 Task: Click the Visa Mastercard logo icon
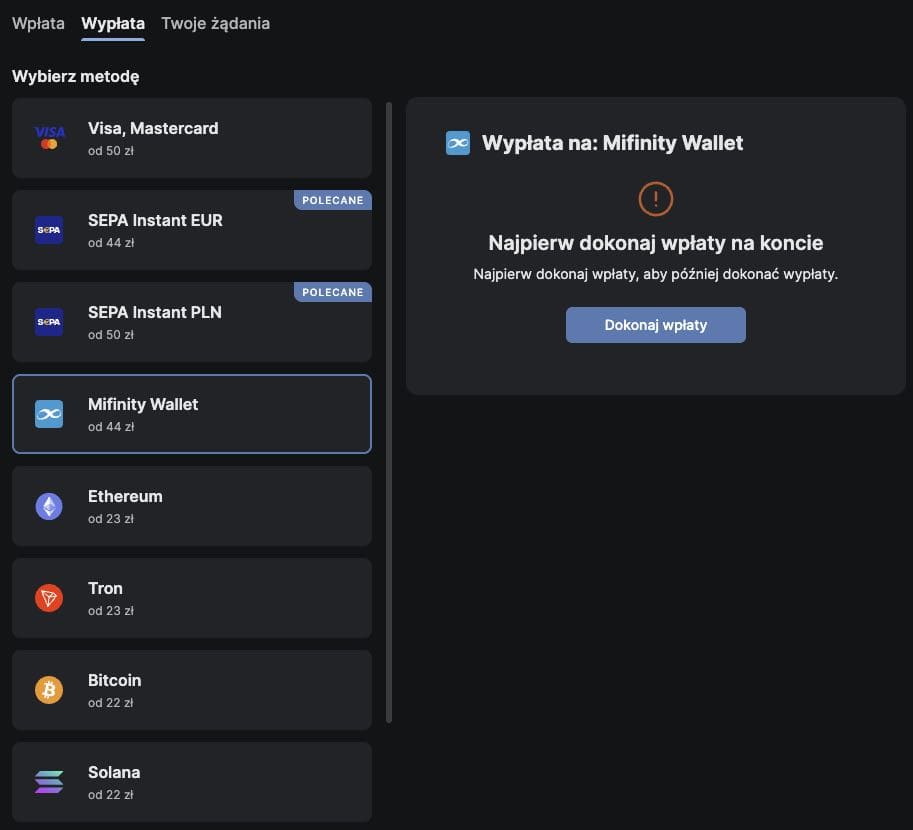point(49,138)
